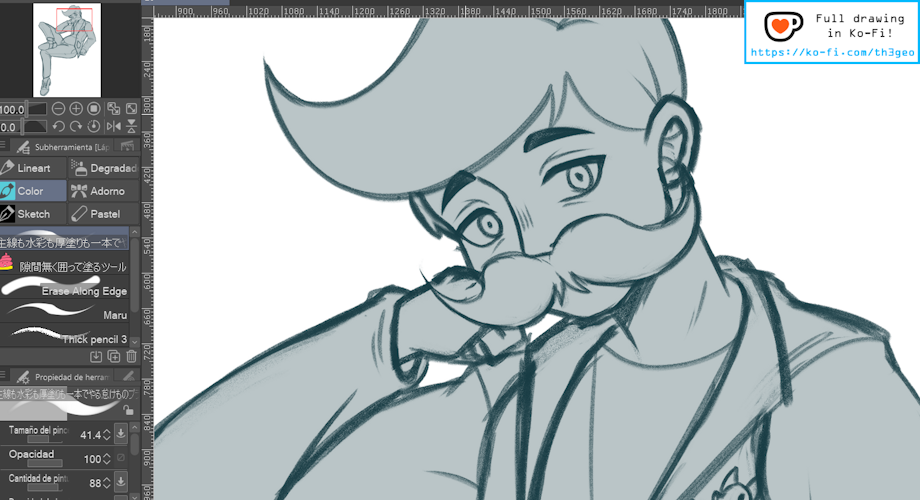This screenshot has width=920, height=500.
Task: Click the zoom out icon in Navigator
Action: coord(59,108)
